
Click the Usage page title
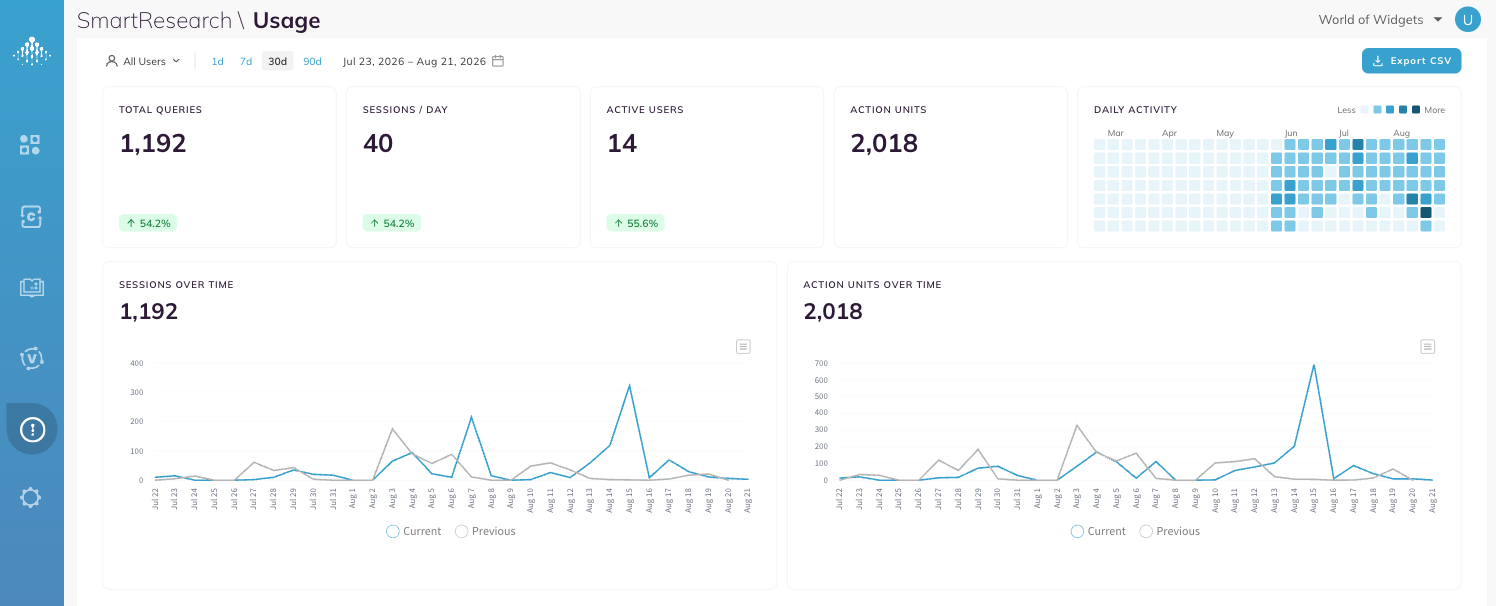(287, 20)
